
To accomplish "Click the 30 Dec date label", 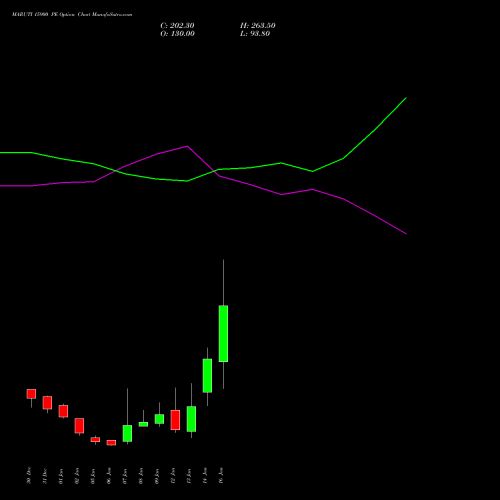I will point(29,475).
